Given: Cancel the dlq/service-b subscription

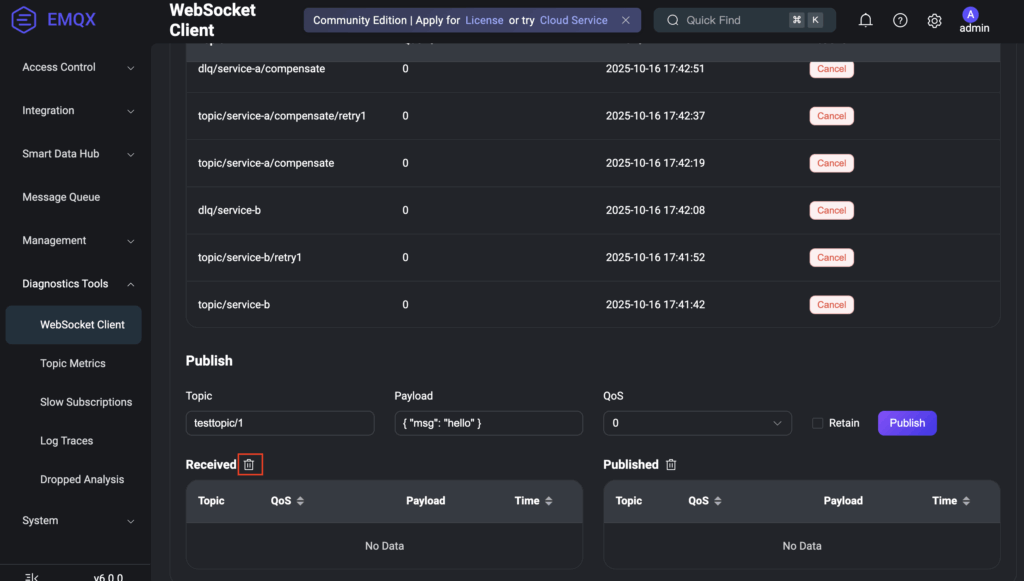Looking at the screenshot, I should click(x=831, y=210).
